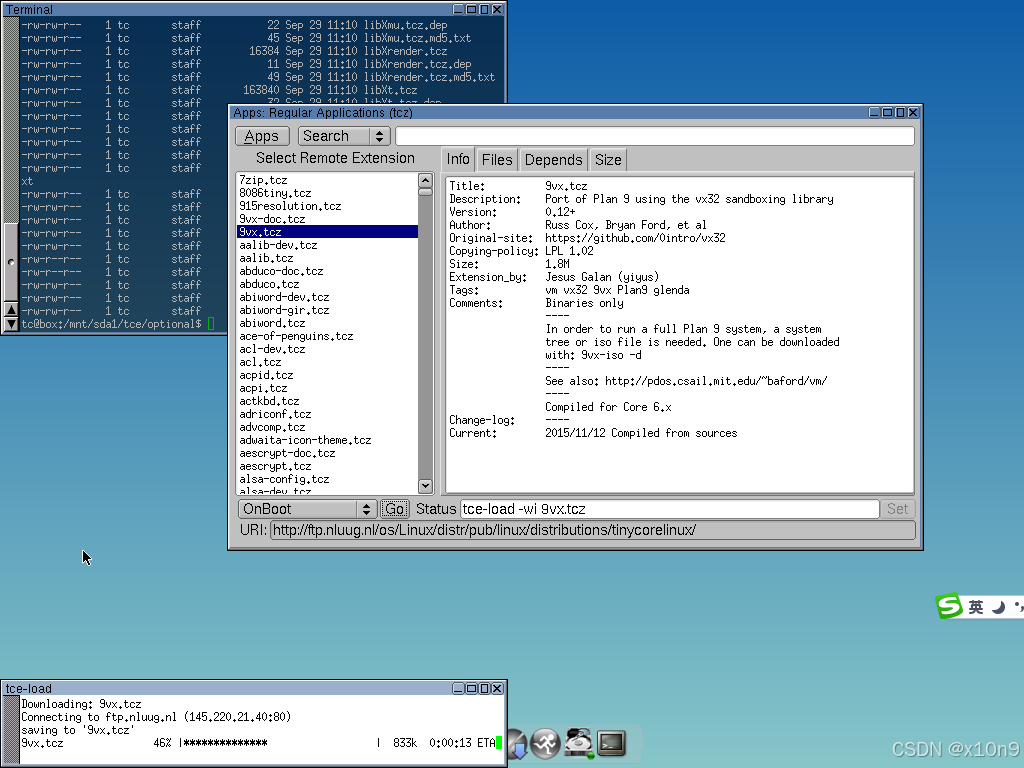Click the Terminal scrollbar down arrow
The image size is (1024, 768).
tap(10, 323)
